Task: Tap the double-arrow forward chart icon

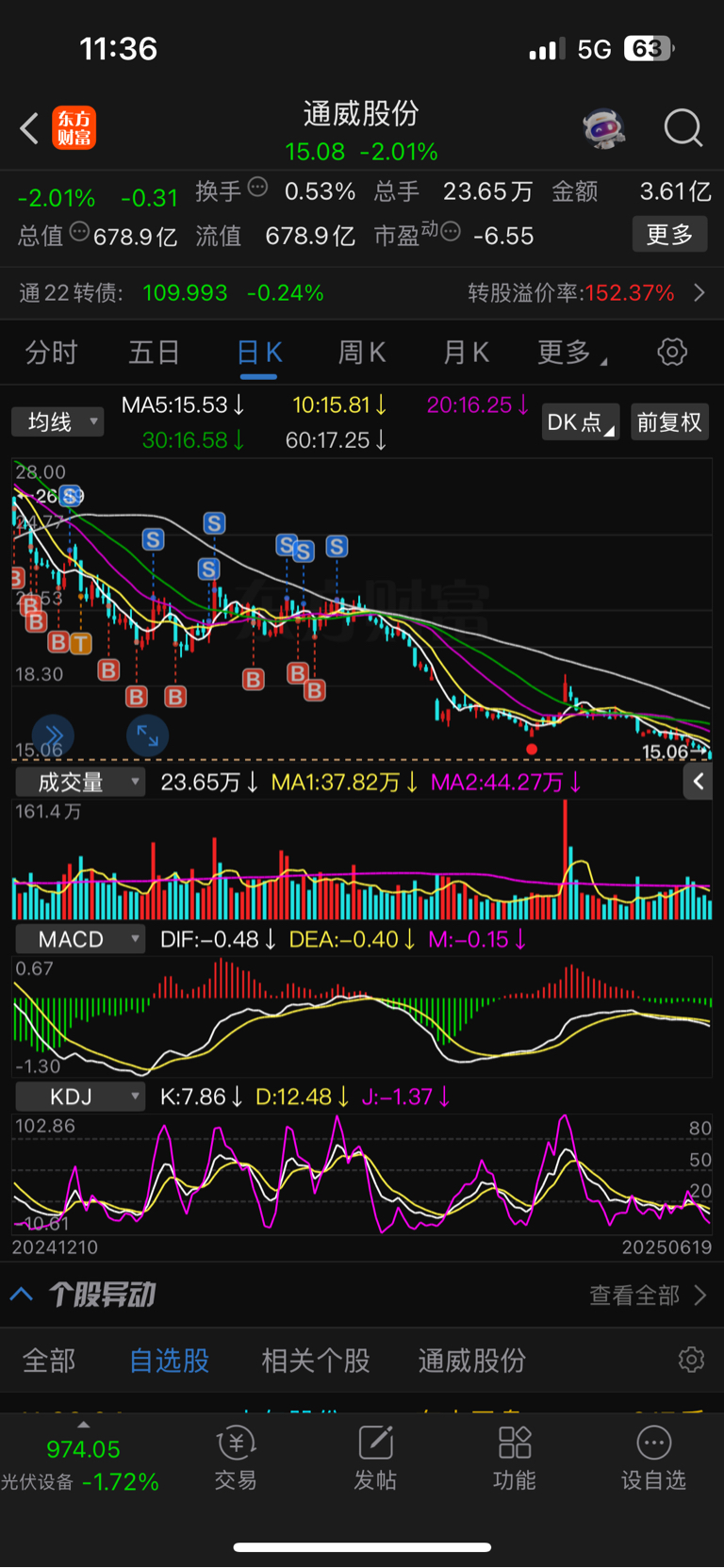Action: click(x=54, y=735)
